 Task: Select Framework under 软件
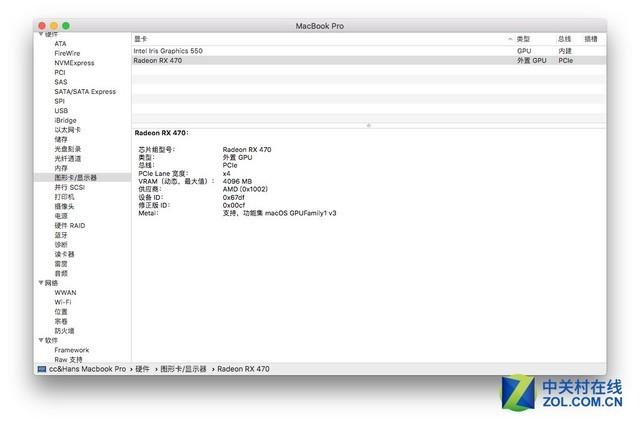tap(71, 350)
